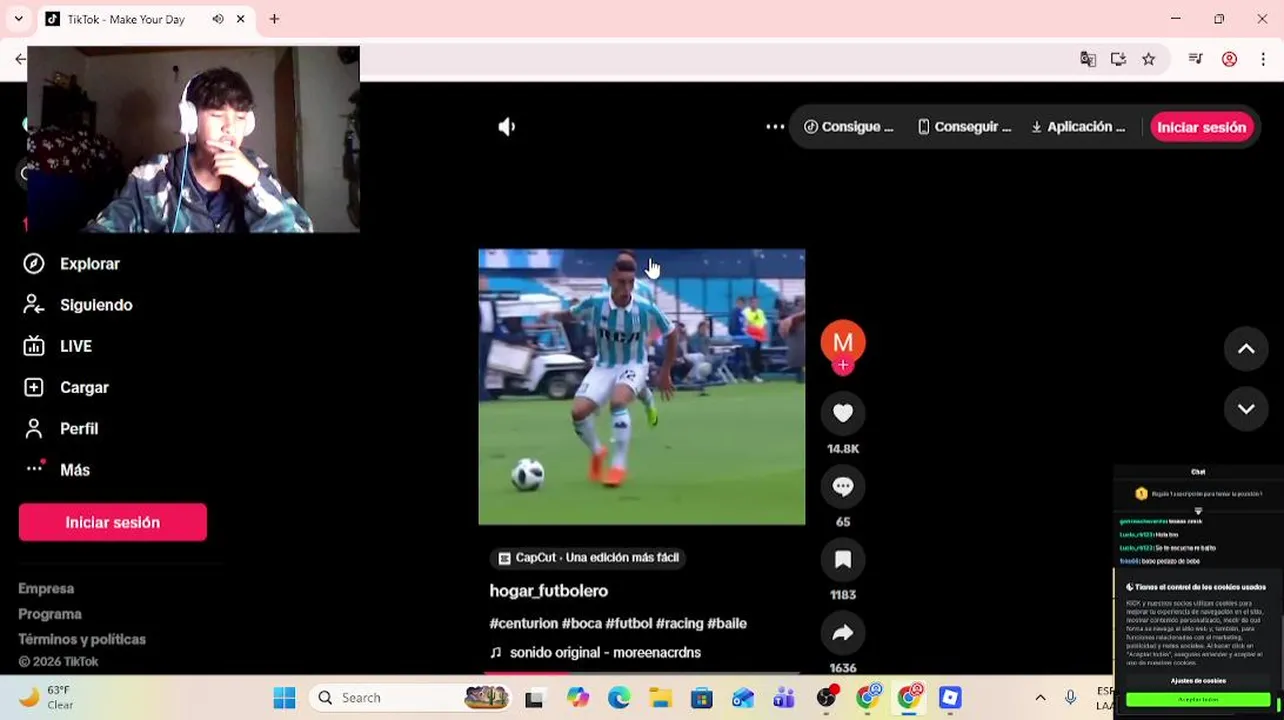Viewport: 1284px width, 720px height.
Task: Open Microsoft Edge from taskbar
Action: [x=619, y=698]
